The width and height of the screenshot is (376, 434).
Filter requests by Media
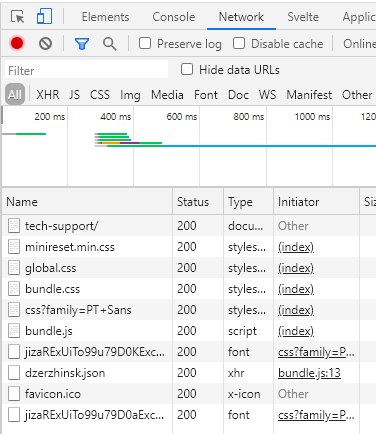tap(167, 95)
